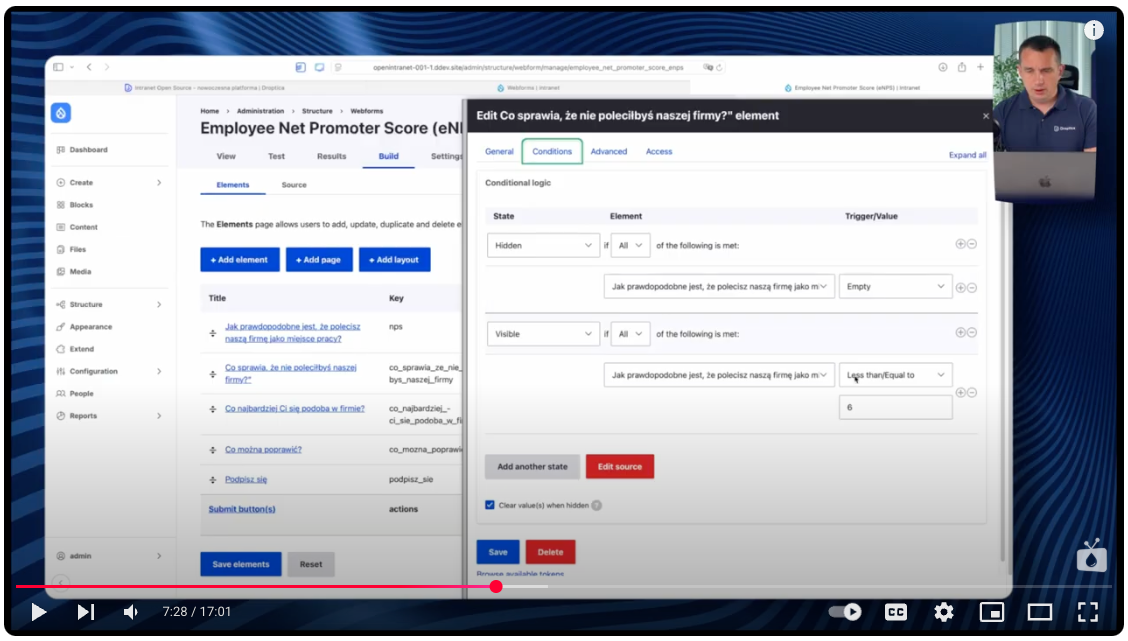The image size is (1128, 641).
Task: Toggle Clear value(s) when hidden checkbox
Action: coord(490,505)
